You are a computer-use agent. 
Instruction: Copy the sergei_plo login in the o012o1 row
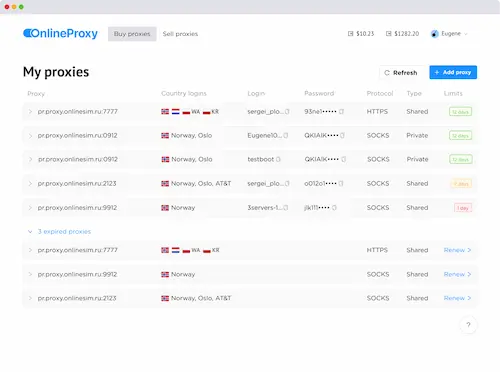click(287, 183)
